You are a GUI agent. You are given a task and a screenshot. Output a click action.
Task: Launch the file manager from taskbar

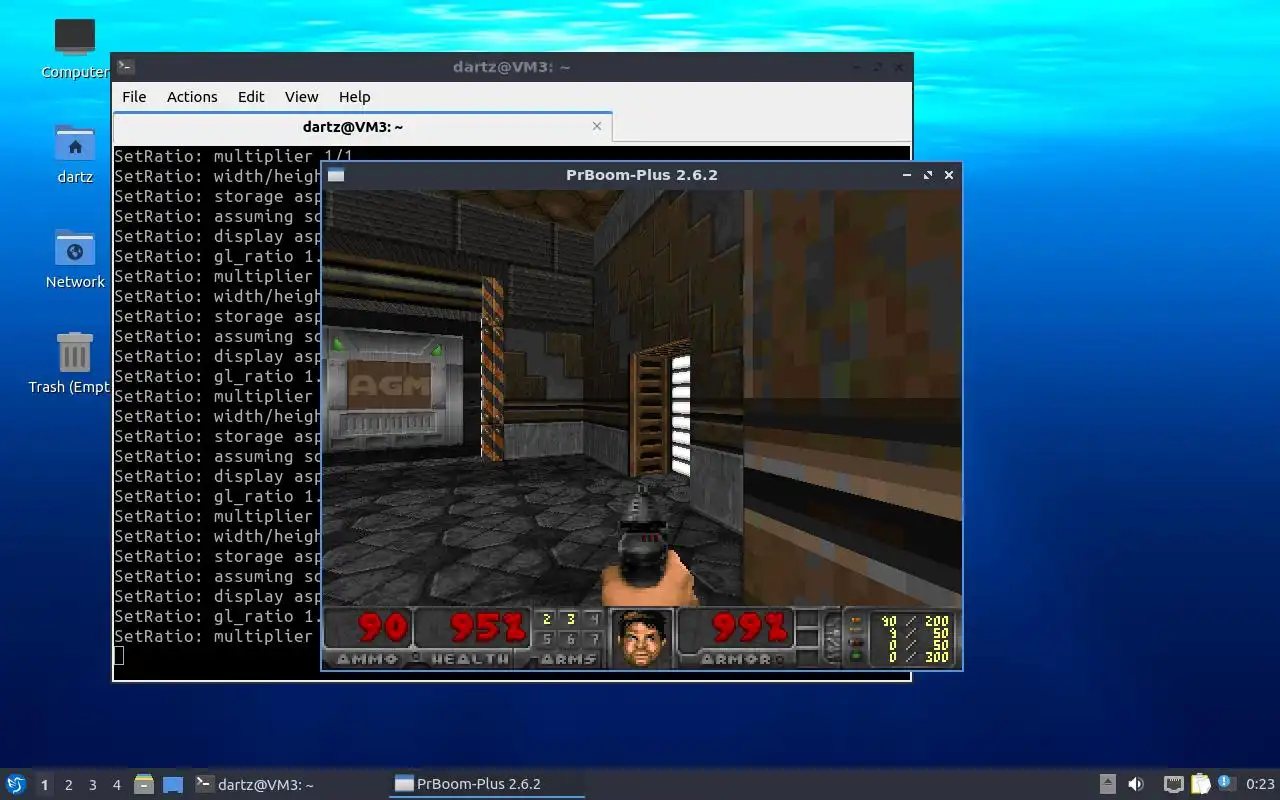[144, 784]
